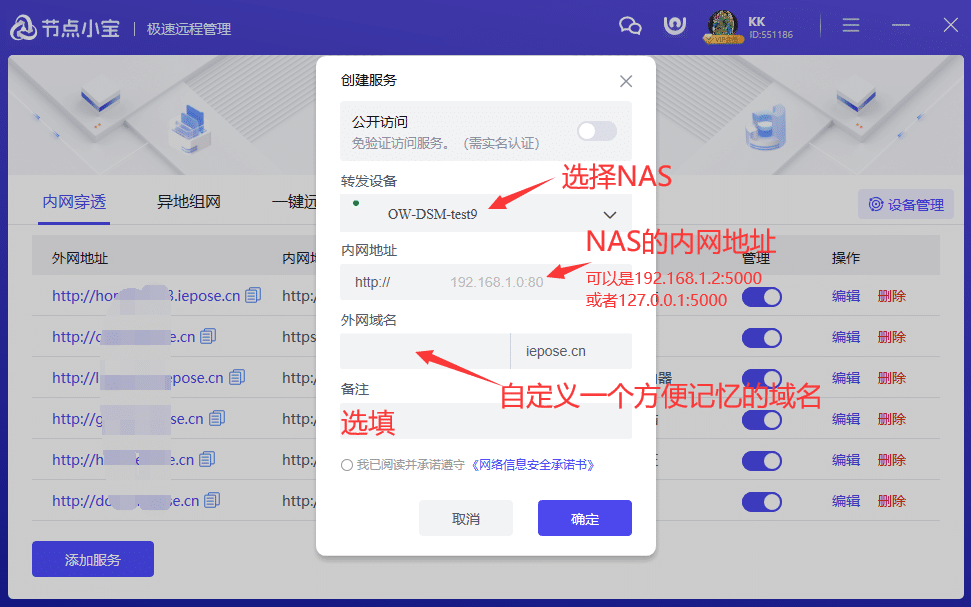
Task: Disable the first service's management toggle
Action: tap(762, 297)
